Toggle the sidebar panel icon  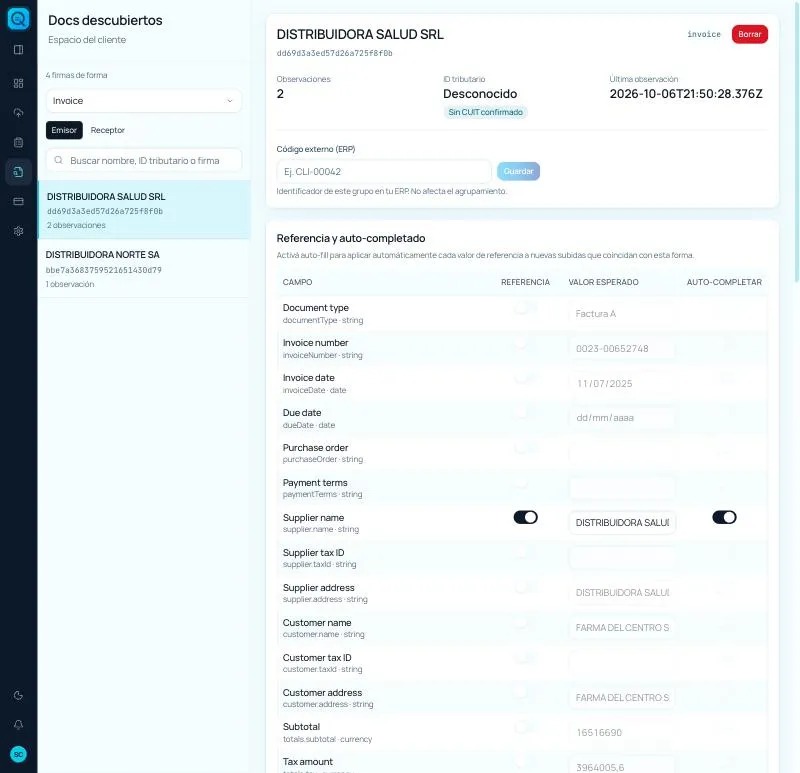[x=18, y=49]
